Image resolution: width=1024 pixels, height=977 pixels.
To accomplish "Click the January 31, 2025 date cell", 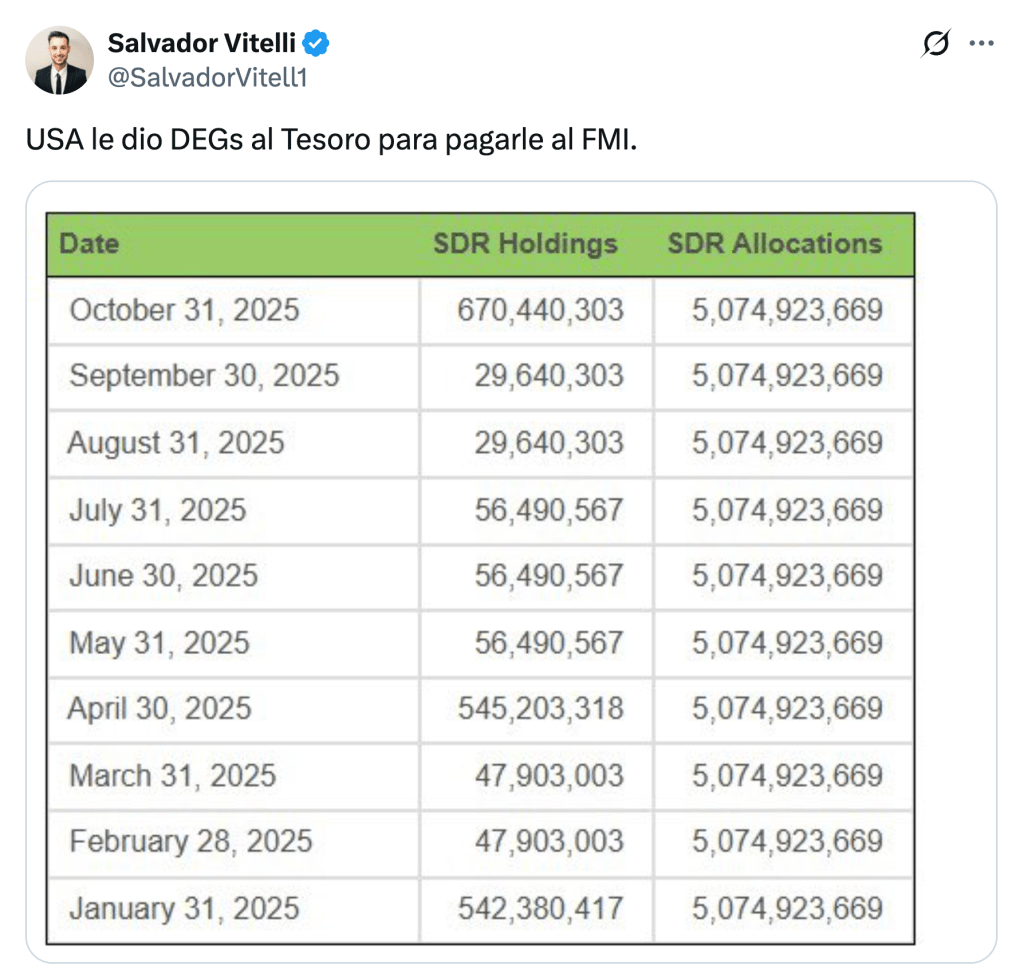I will tap(184, 909).
